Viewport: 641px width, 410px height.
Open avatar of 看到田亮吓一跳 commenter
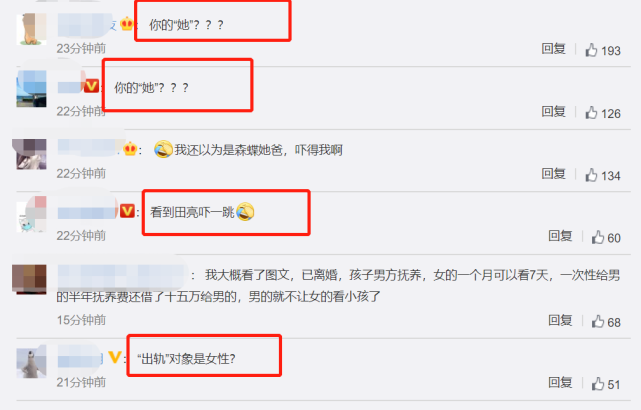click(x=31, y=215)
